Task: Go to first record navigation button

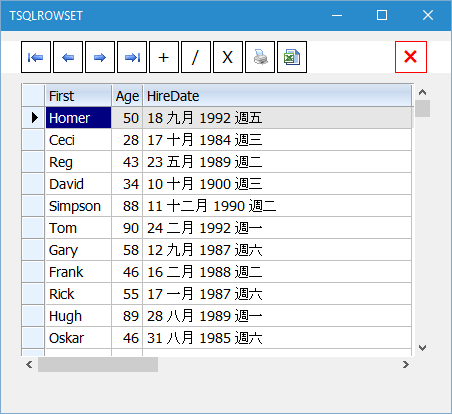Action: point(36,57)
